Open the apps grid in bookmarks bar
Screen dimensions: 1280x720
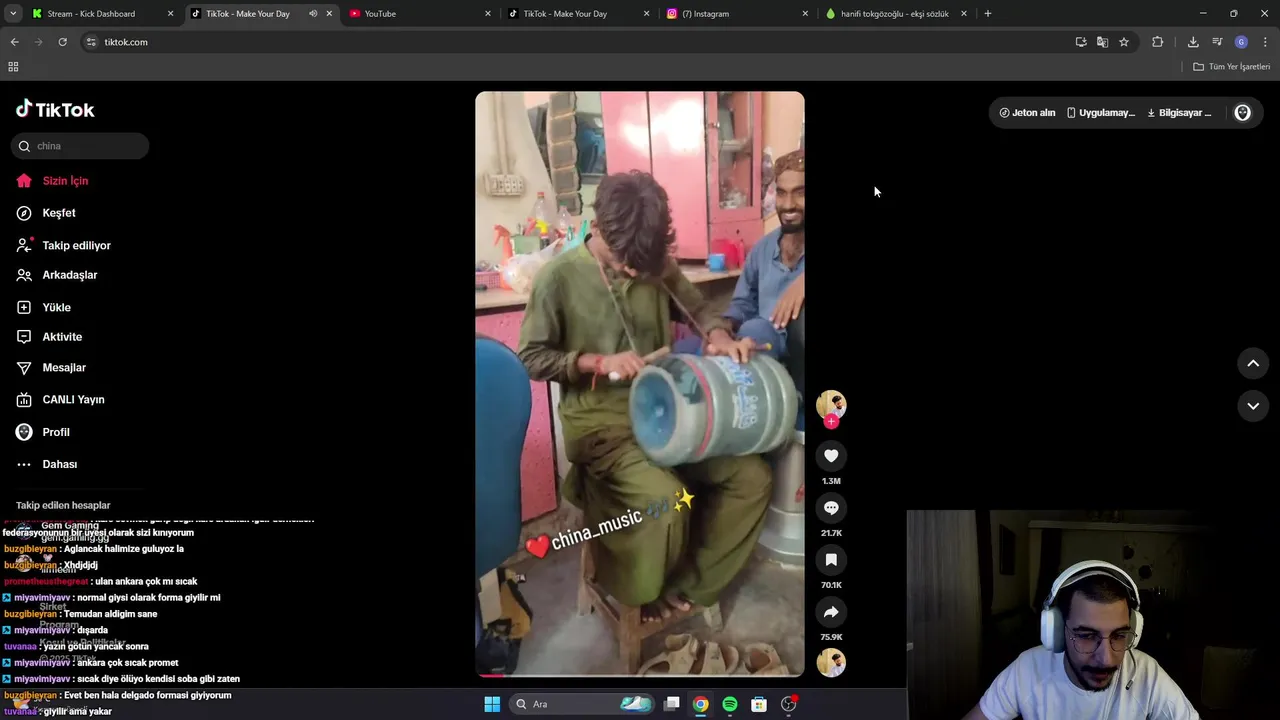[x=13, y=67]
